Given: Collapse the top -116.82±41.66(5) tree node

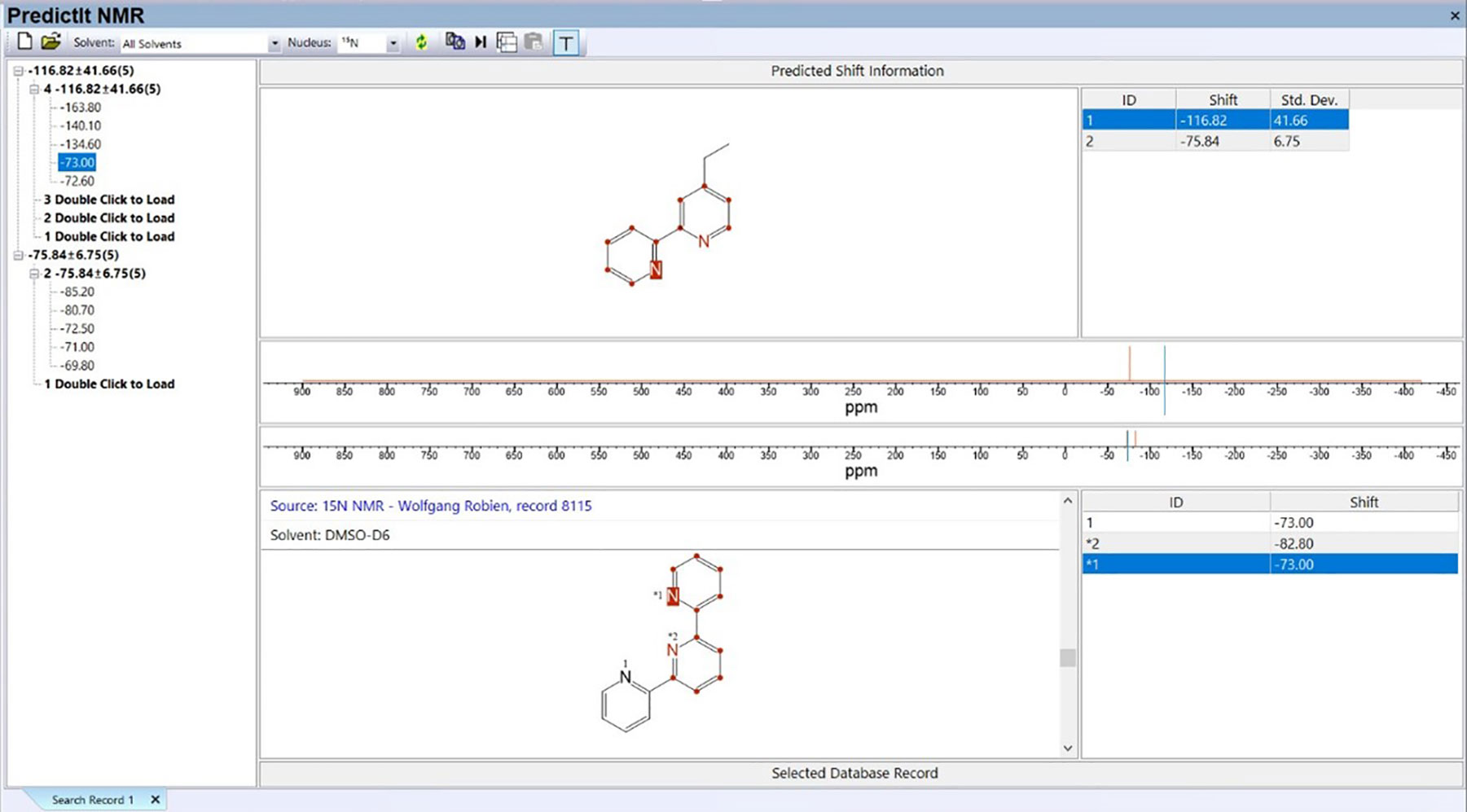Looking at the screenshot, I should point(18,71).
